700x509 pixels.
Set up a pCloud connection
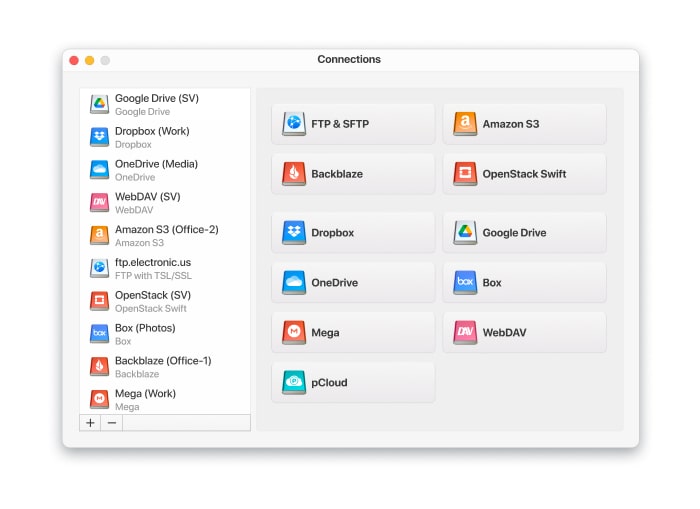point(353,383)
